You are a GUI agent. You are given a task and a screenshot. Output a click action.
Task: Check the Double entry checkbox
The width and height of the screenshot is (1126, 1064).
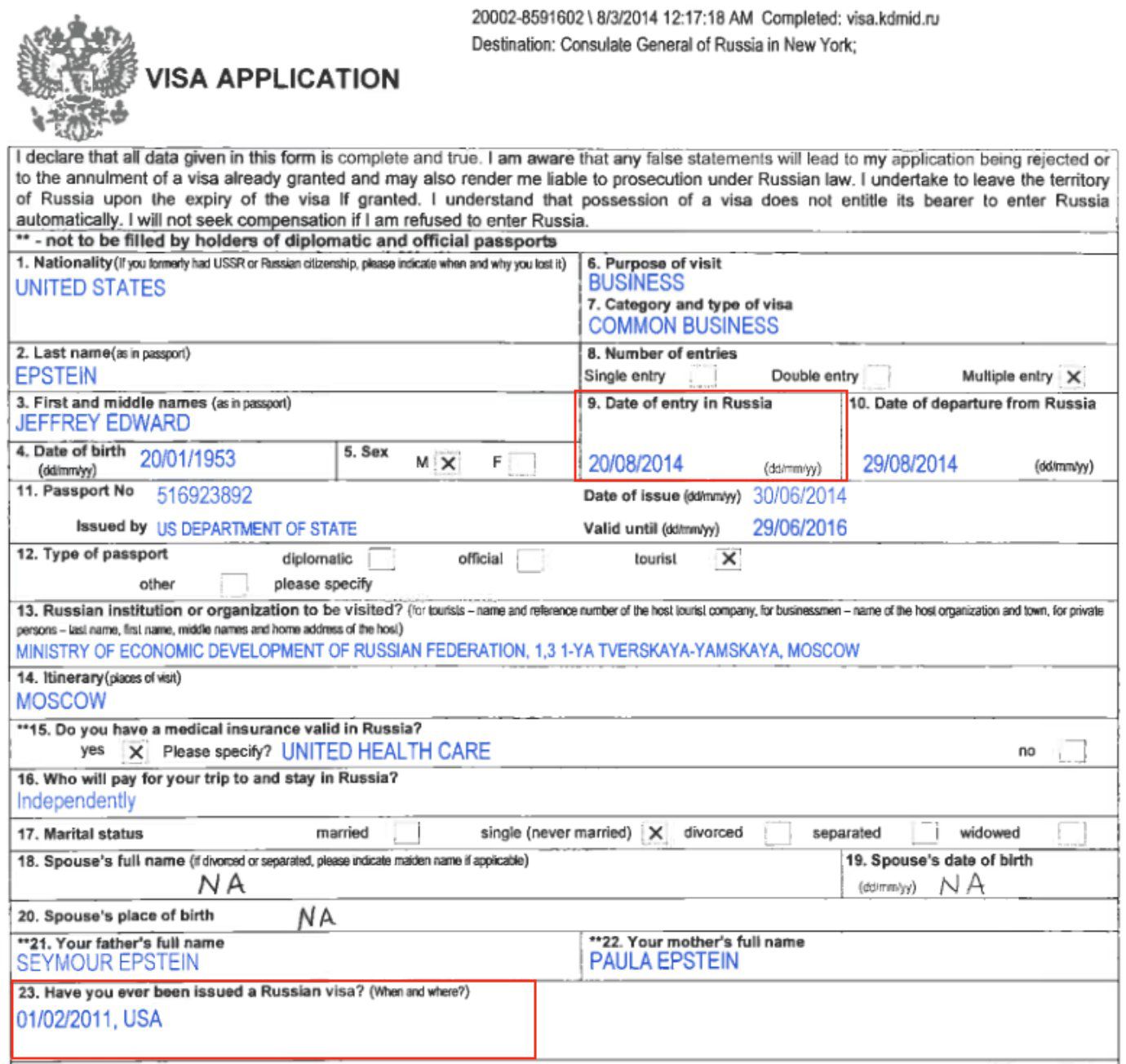click(876, 376)
